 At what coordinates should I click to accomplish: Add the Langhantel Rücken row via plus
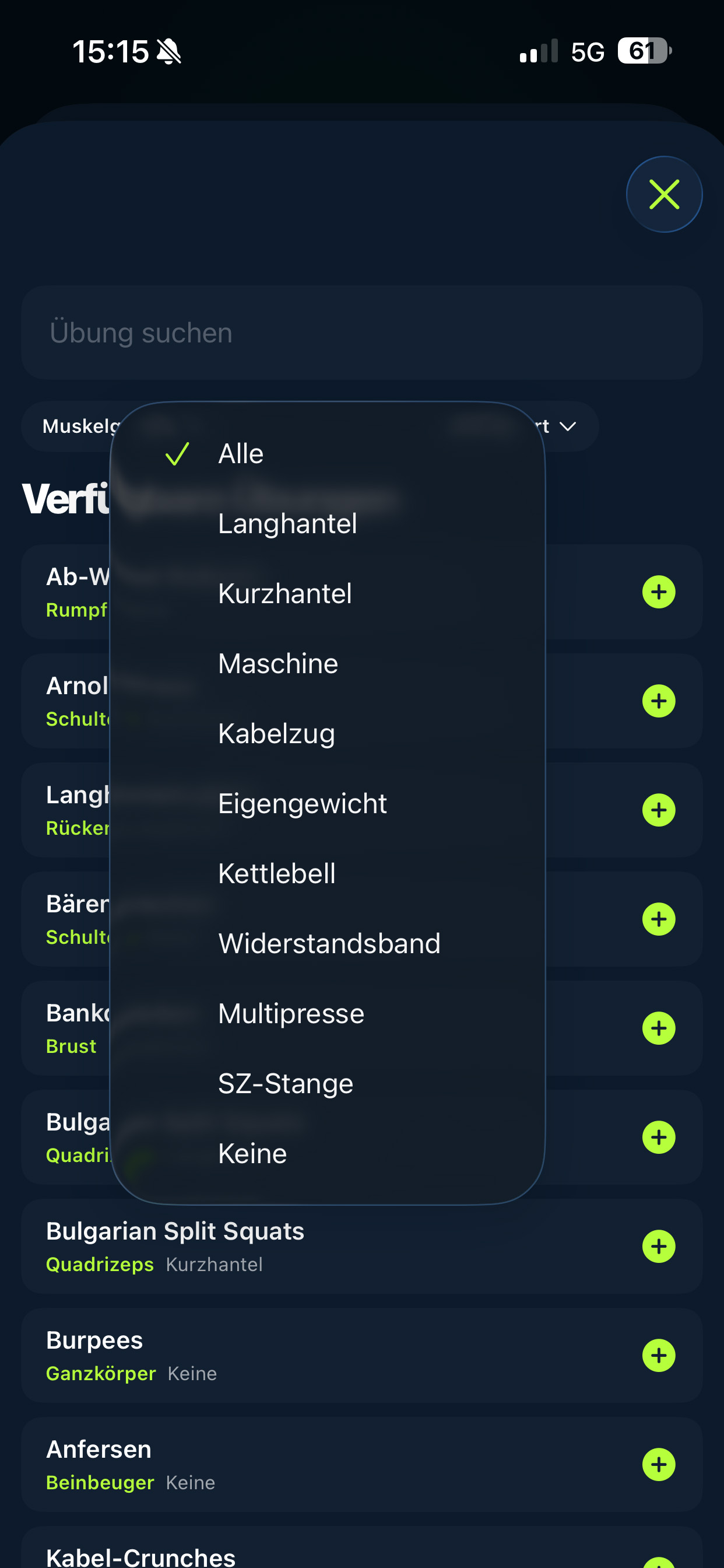click(658, 810)
